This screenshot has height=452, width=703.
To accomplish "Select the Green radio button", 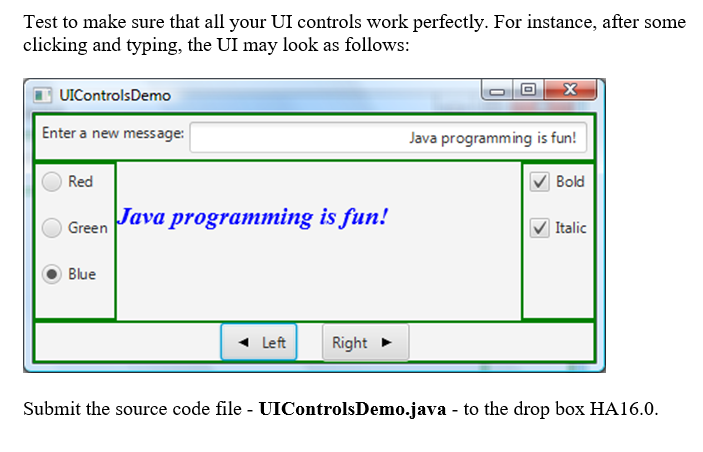I will [52, 228].
